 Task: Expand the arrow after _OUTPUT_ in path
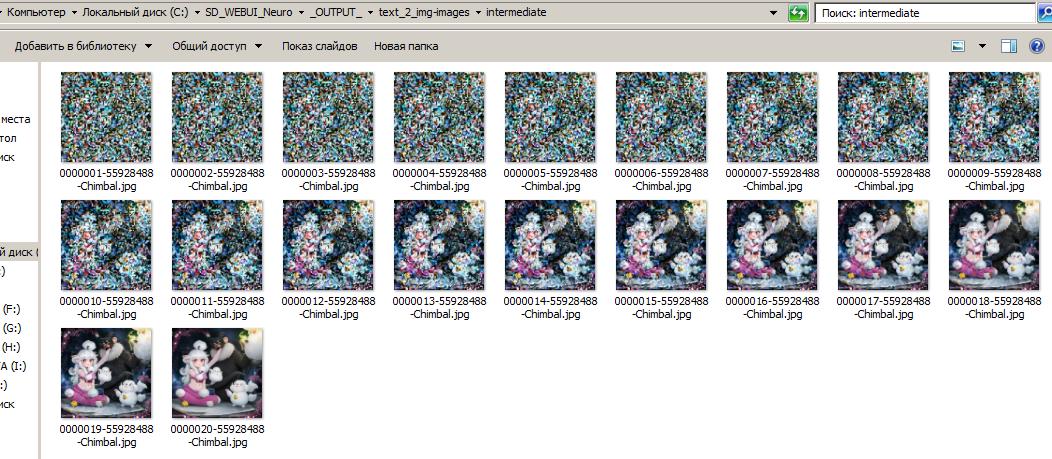pyautogui.click(x=370, y=13)
